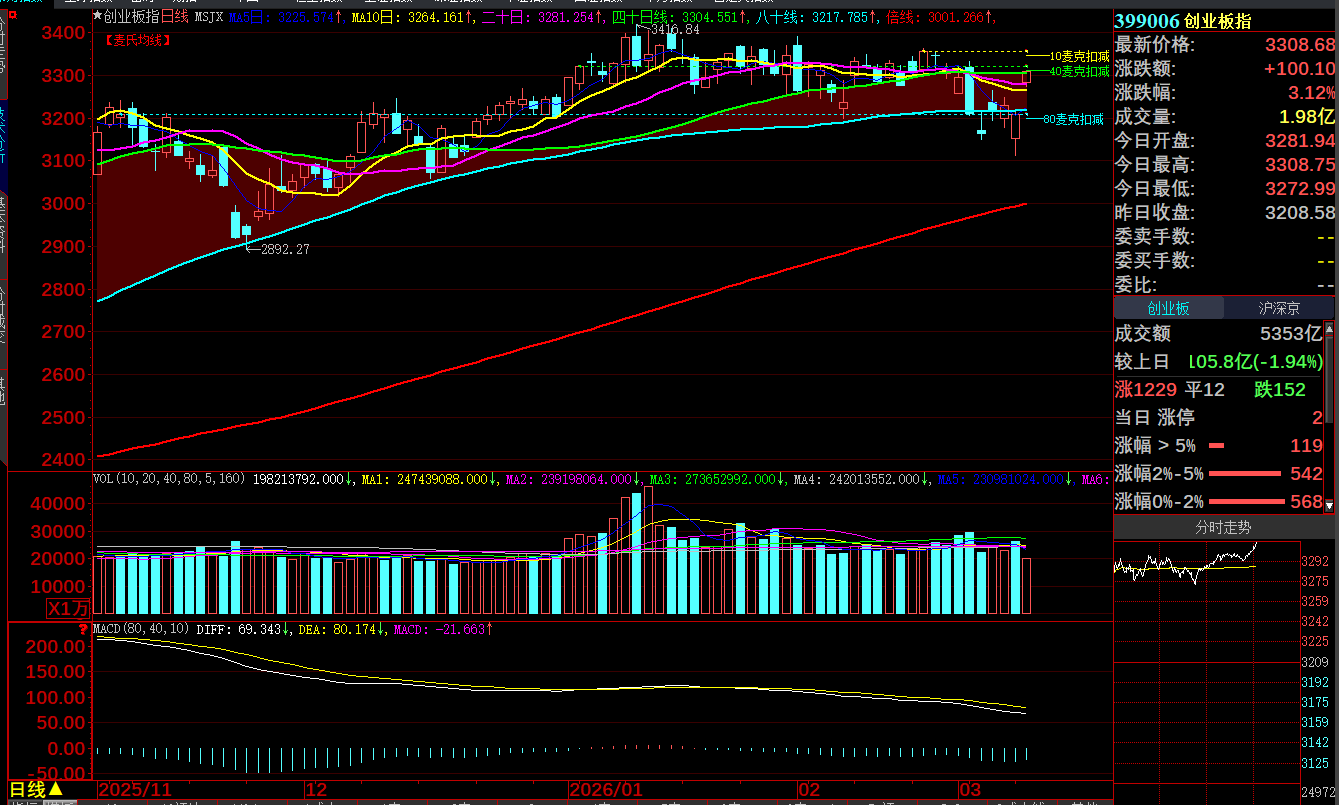The width and height of the screenshot is (1339, 805).
Task: Click the red question mark beside MACD
Action: 82,629
